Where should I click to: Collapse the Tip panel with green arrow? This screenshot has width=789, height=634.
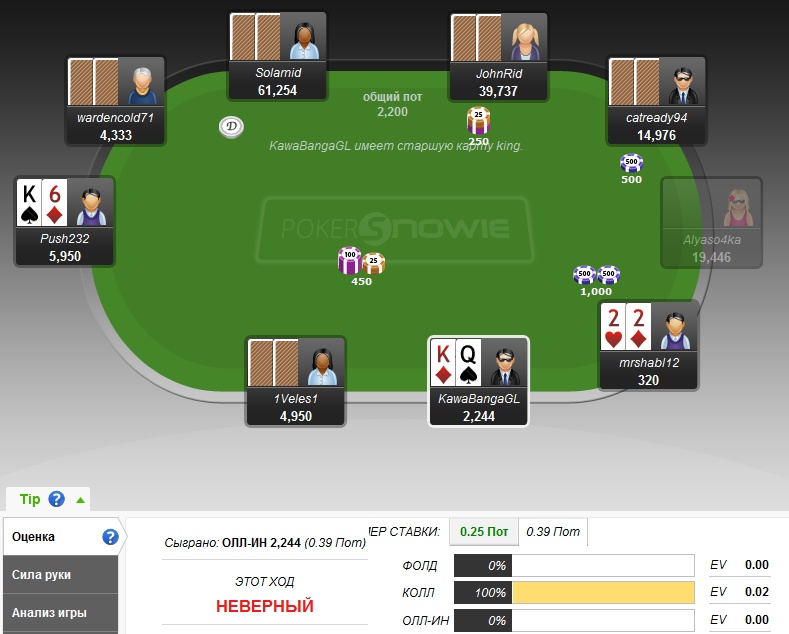click(80, 500)
